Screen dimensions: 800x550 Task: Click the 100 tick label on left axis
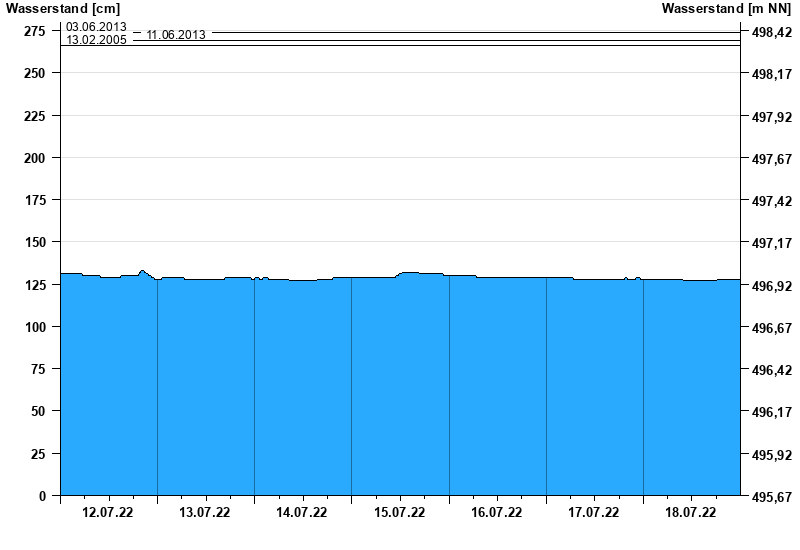(x=34, y=327)
